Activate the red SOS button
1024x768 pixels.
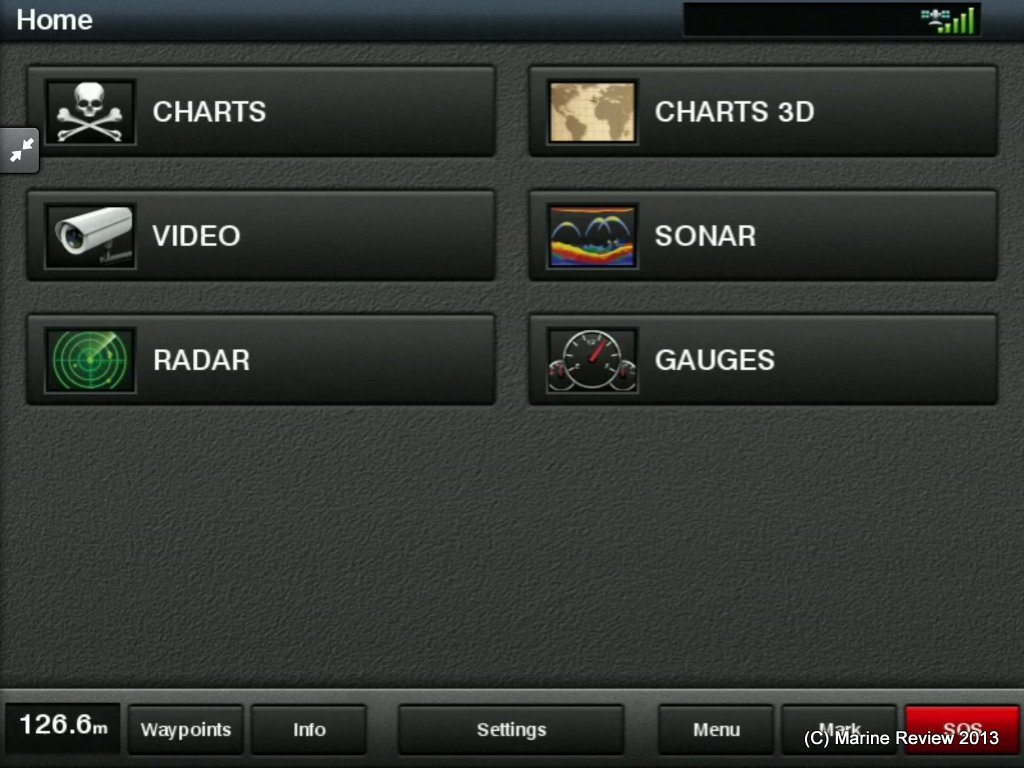point(962,729)
